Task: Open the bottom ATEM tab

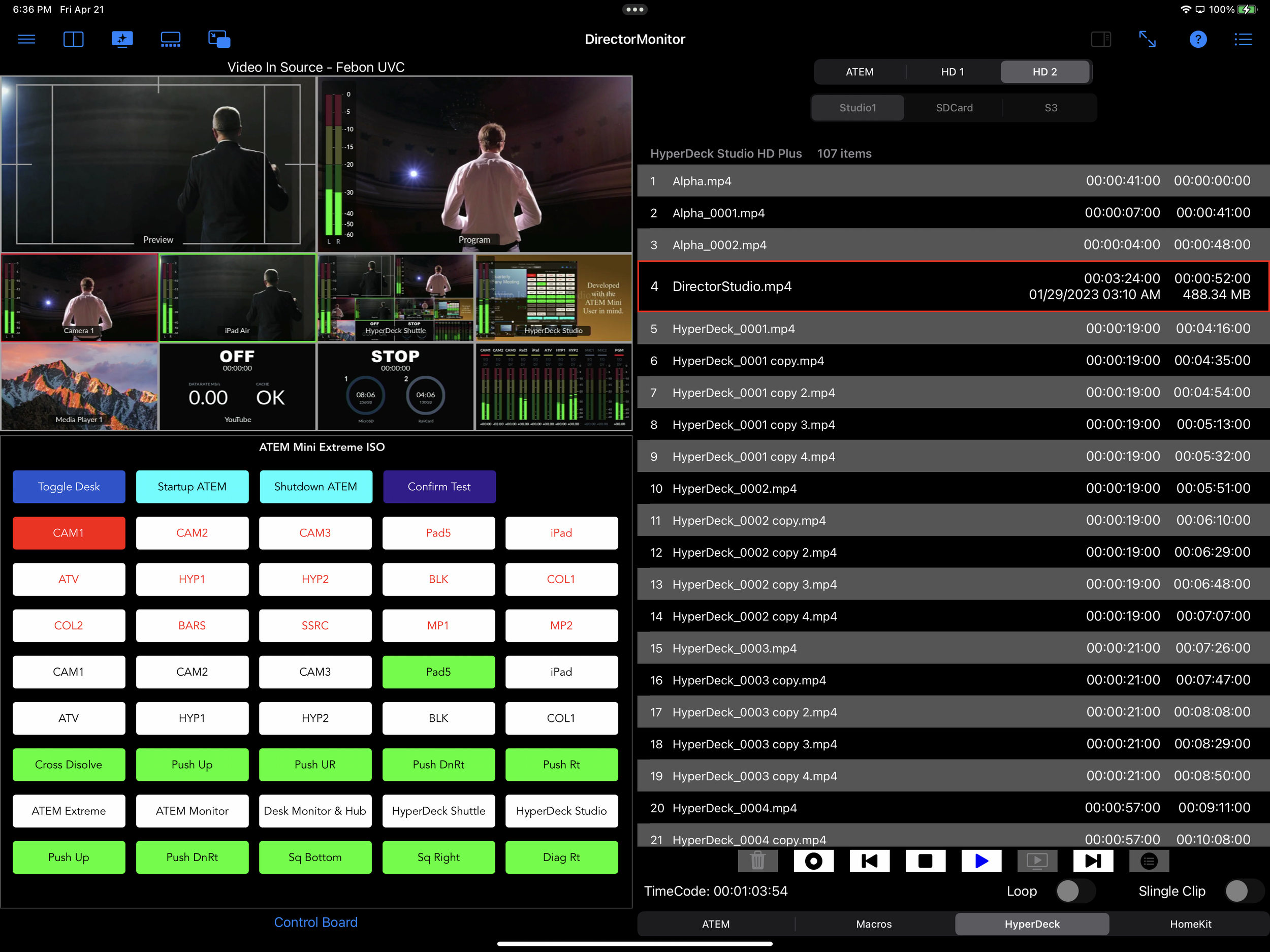Action: click(716, 924)
